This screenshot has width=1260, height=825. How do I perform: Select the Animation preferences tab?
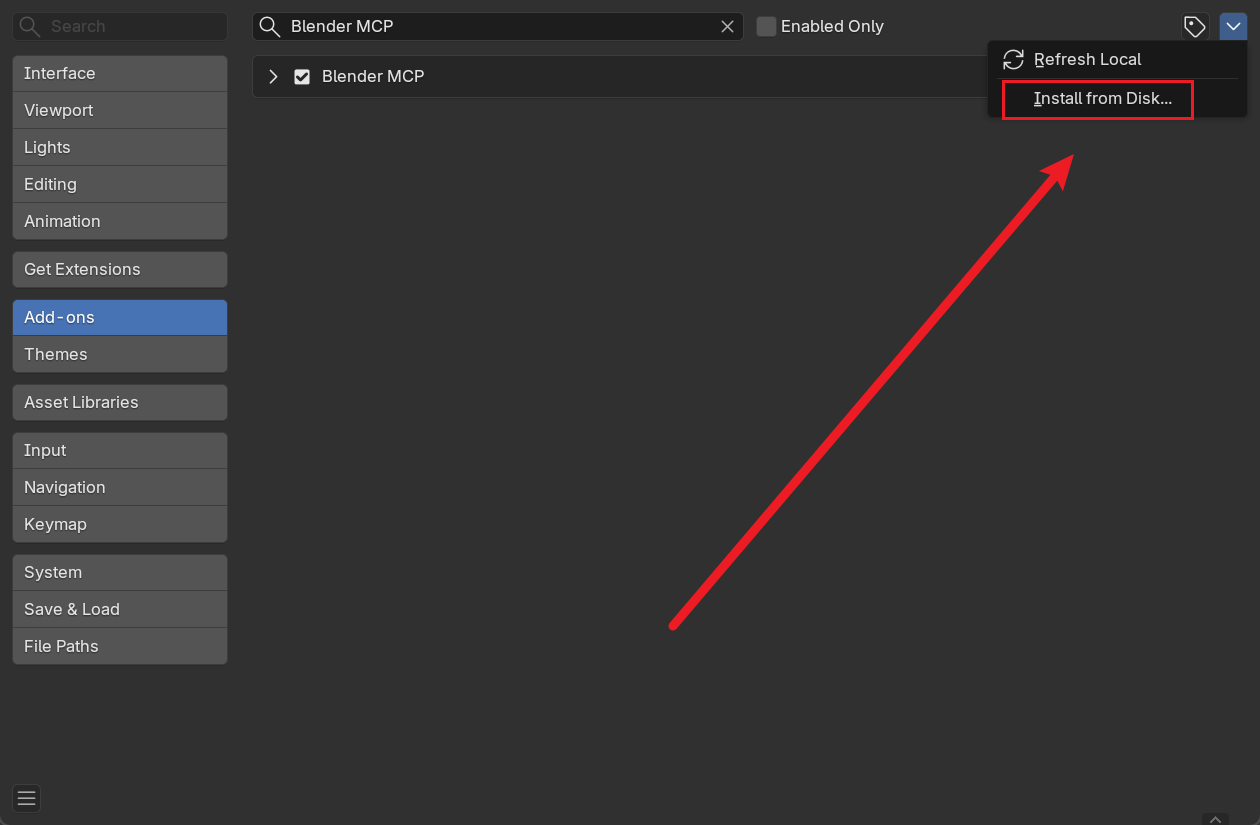tap(120, 221)
